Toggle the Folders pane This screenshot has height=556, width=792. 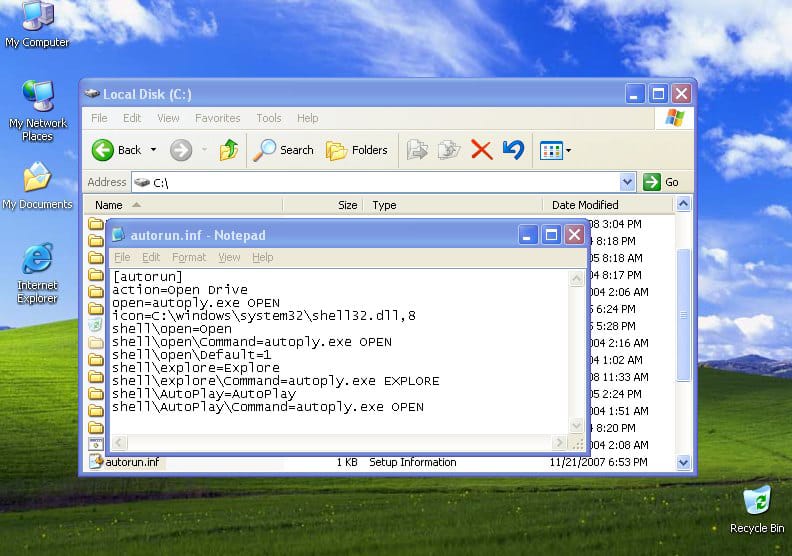pyautogui.click(x=357, y=150)
